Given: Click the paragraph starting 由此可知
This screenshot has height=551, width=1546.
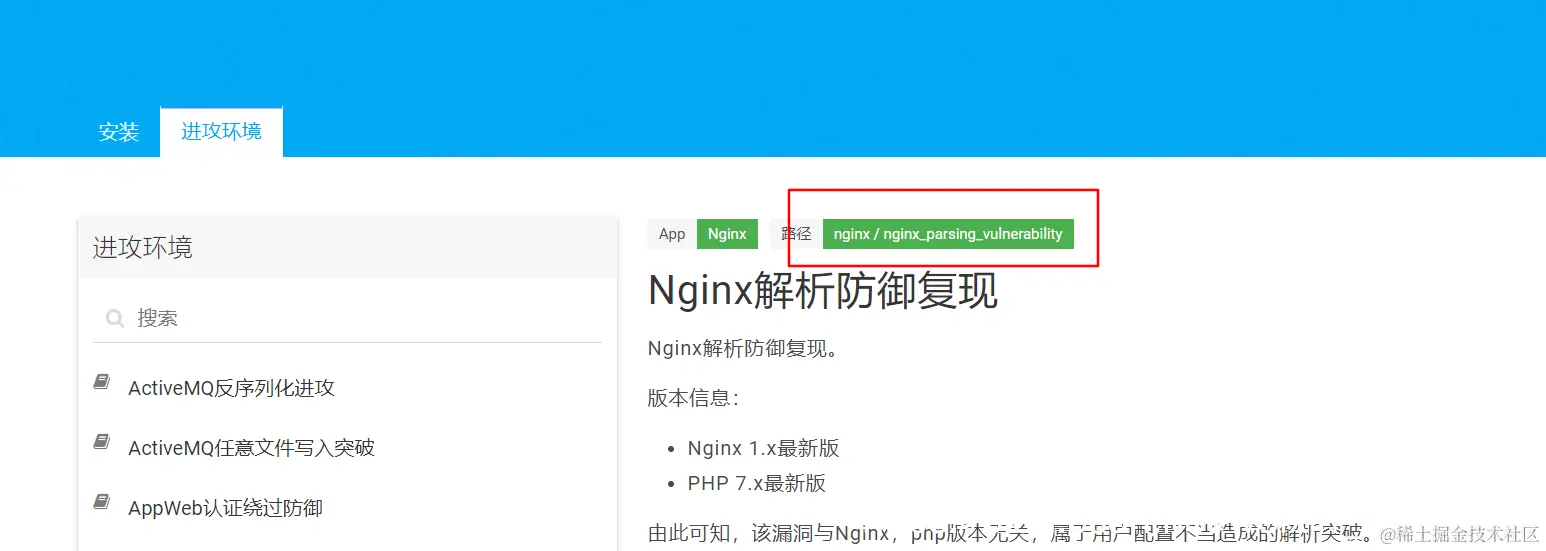Looking at the screenshot, I should click(x=1014, y=533).
